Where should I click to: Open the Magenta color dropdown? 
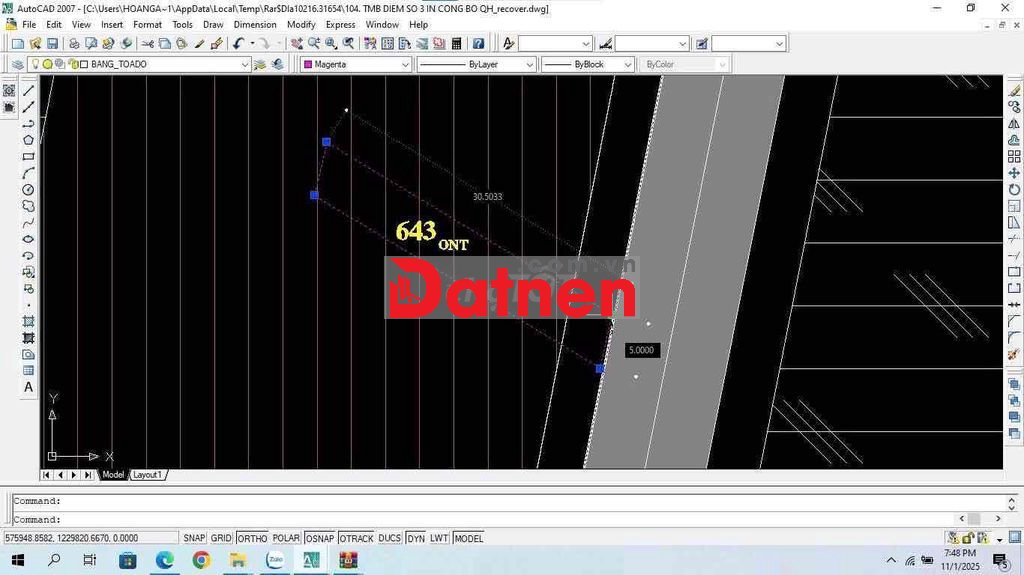point(405,65)
